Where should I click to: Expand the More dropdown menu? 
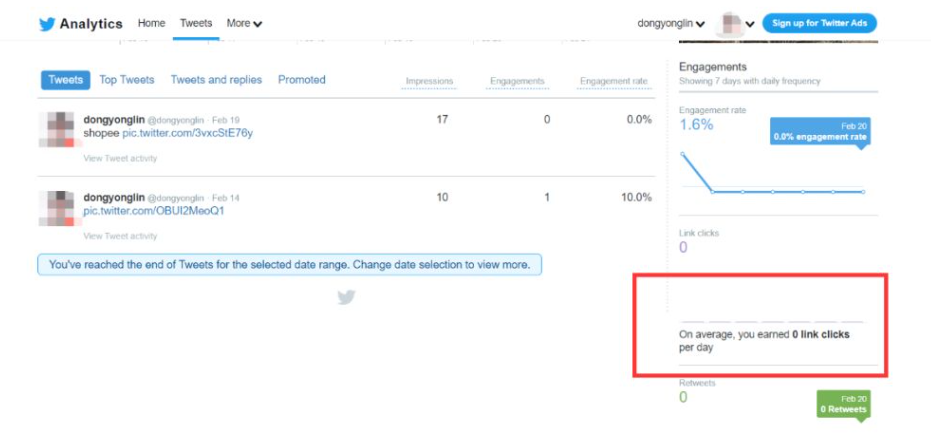[244, 23]
